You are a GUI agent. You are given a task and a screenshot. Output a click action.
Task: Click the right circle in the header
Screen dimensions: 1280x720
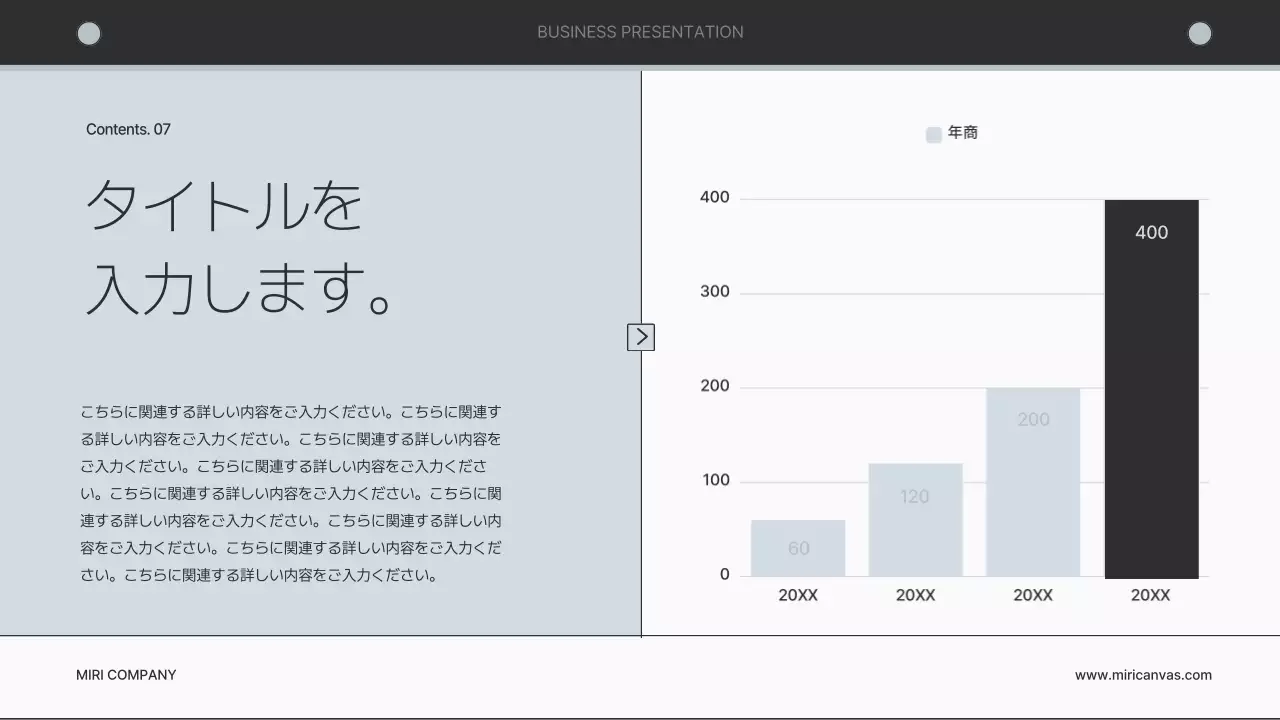coord(1199,34)
